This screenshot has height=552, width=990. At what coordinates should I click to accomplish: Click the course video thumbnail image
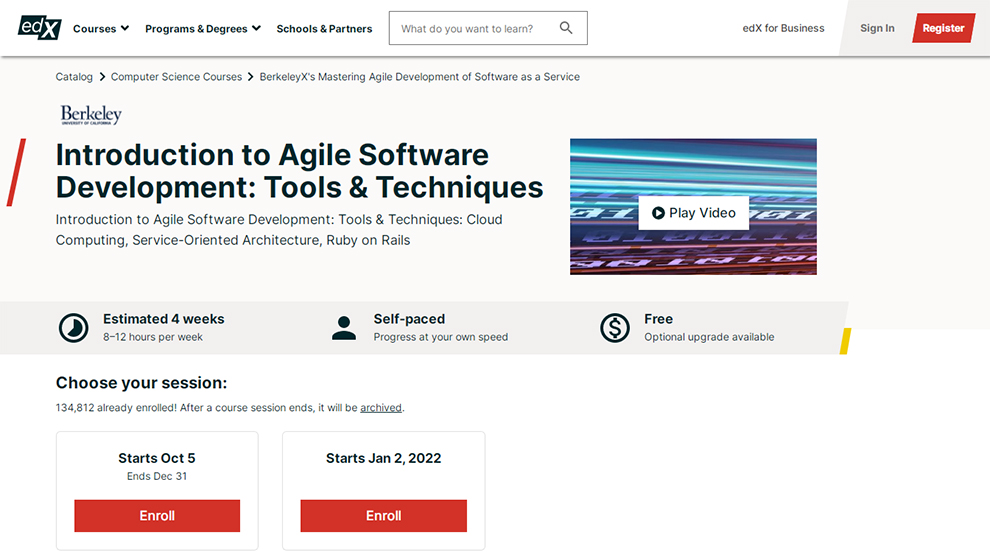693,207
